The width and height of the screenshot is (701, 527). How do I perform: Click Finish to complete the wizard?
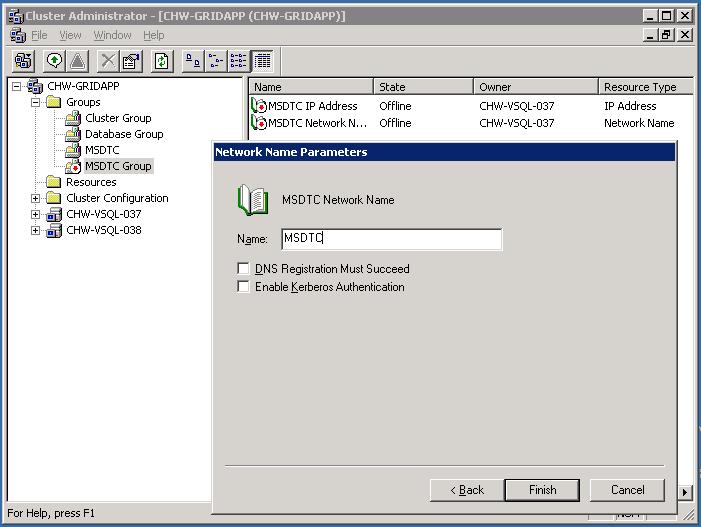point(542,490)
